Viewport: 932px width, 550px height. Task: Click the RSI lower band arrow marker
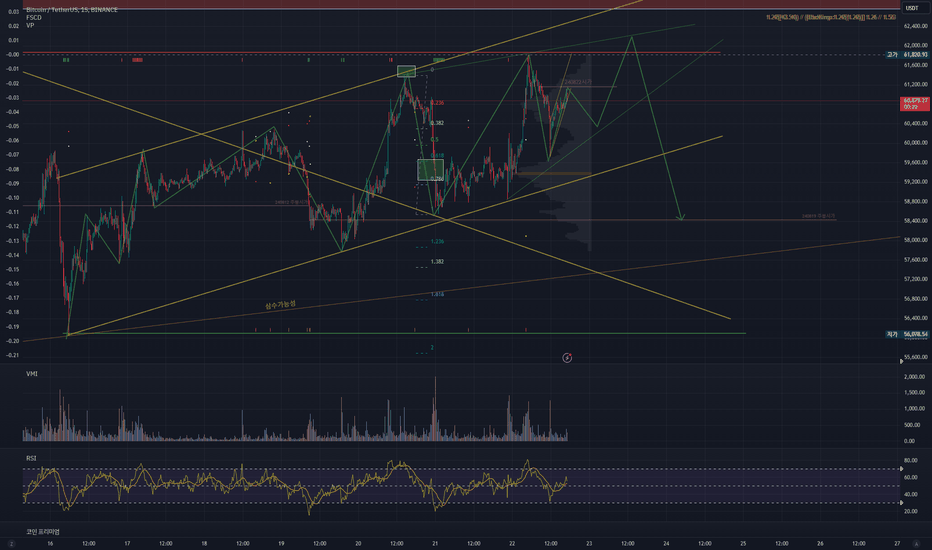pyautogui.click(x=902, y=503)
